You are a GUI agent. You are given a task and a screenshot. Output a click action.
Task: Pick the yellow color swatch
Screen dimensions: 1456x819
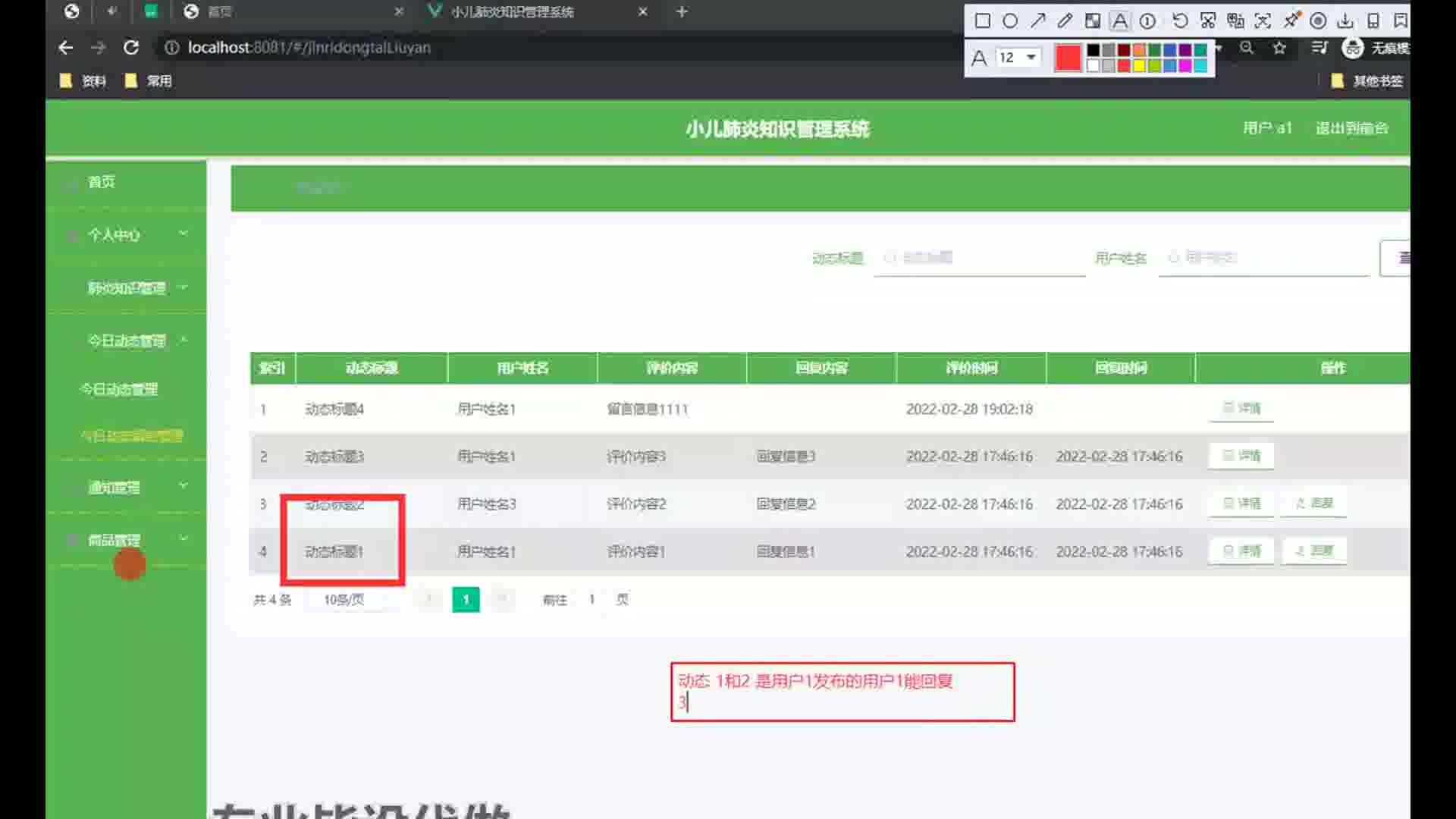1139,66
